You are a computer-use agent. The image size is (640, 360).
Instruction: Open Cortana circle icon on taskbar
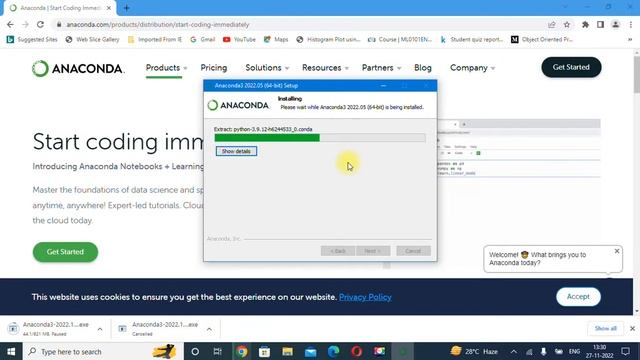[x=195, y=351]
